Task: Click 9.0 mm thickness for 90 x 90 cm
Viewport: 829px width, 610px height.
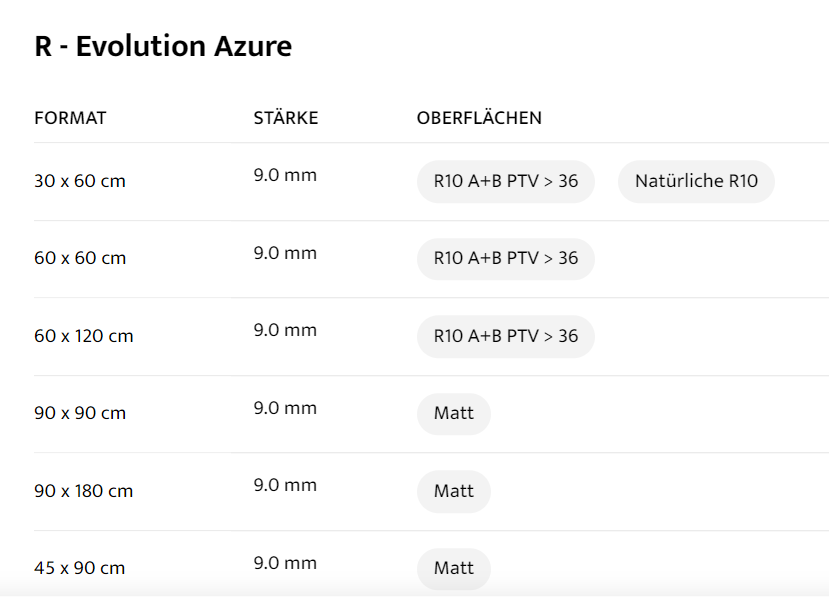Action: pyautogui.click(x=285, y=408)
